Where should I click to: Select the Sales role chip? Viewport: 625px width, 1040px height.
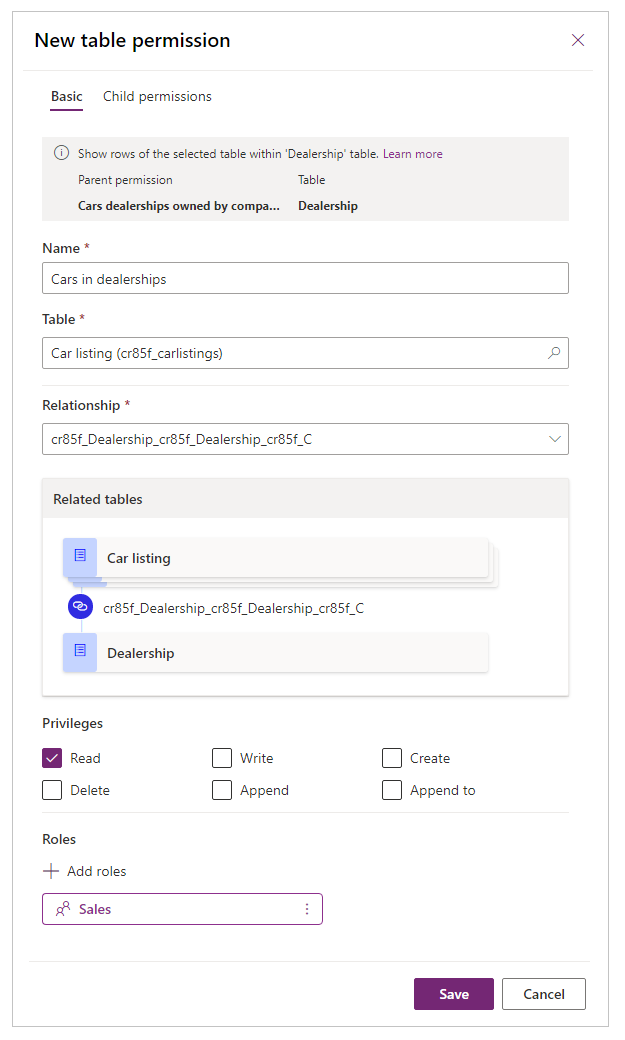click(182, 909)
